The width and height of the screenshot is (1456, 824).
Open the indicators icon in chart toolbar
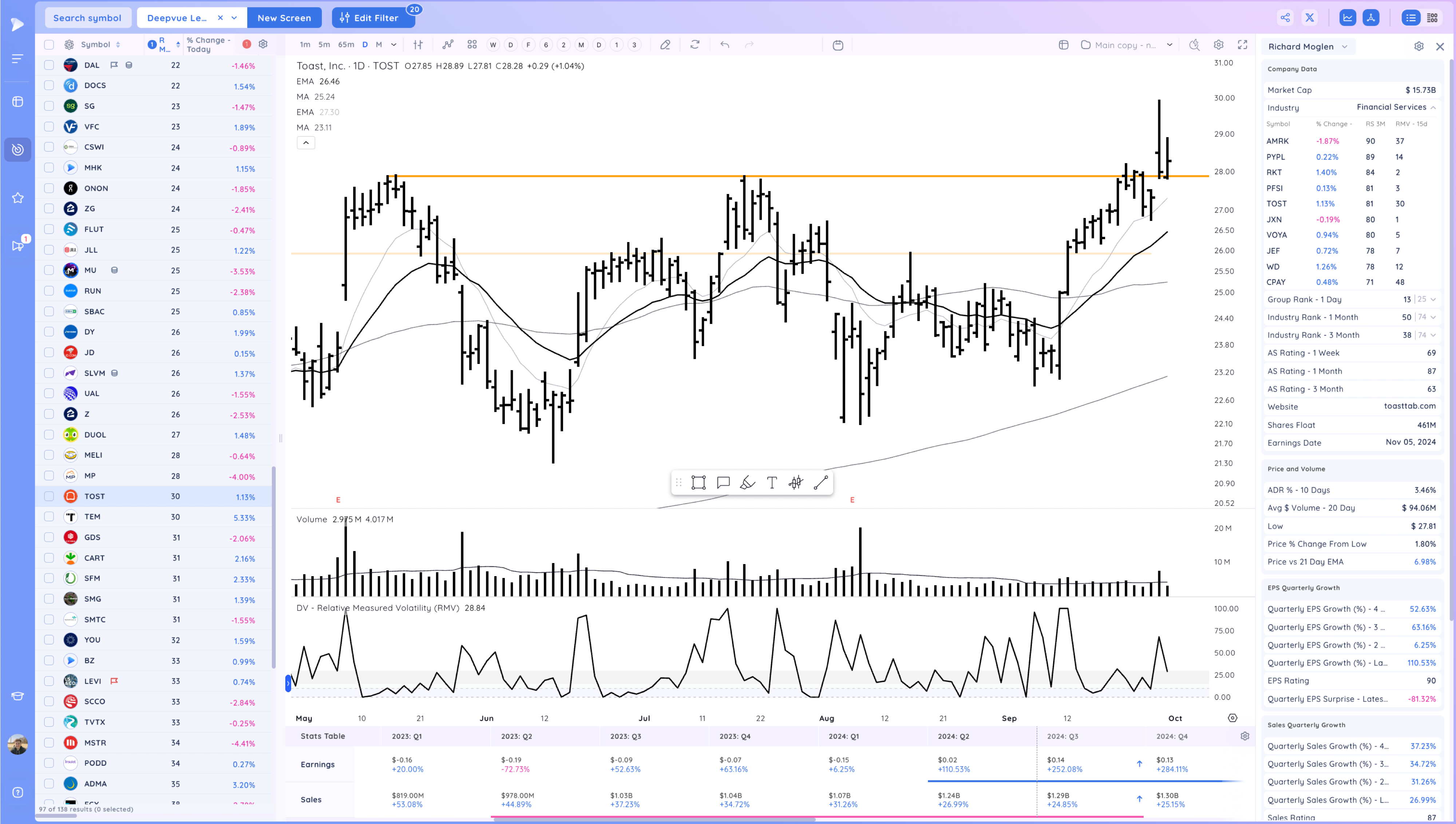tap(448, 45)
